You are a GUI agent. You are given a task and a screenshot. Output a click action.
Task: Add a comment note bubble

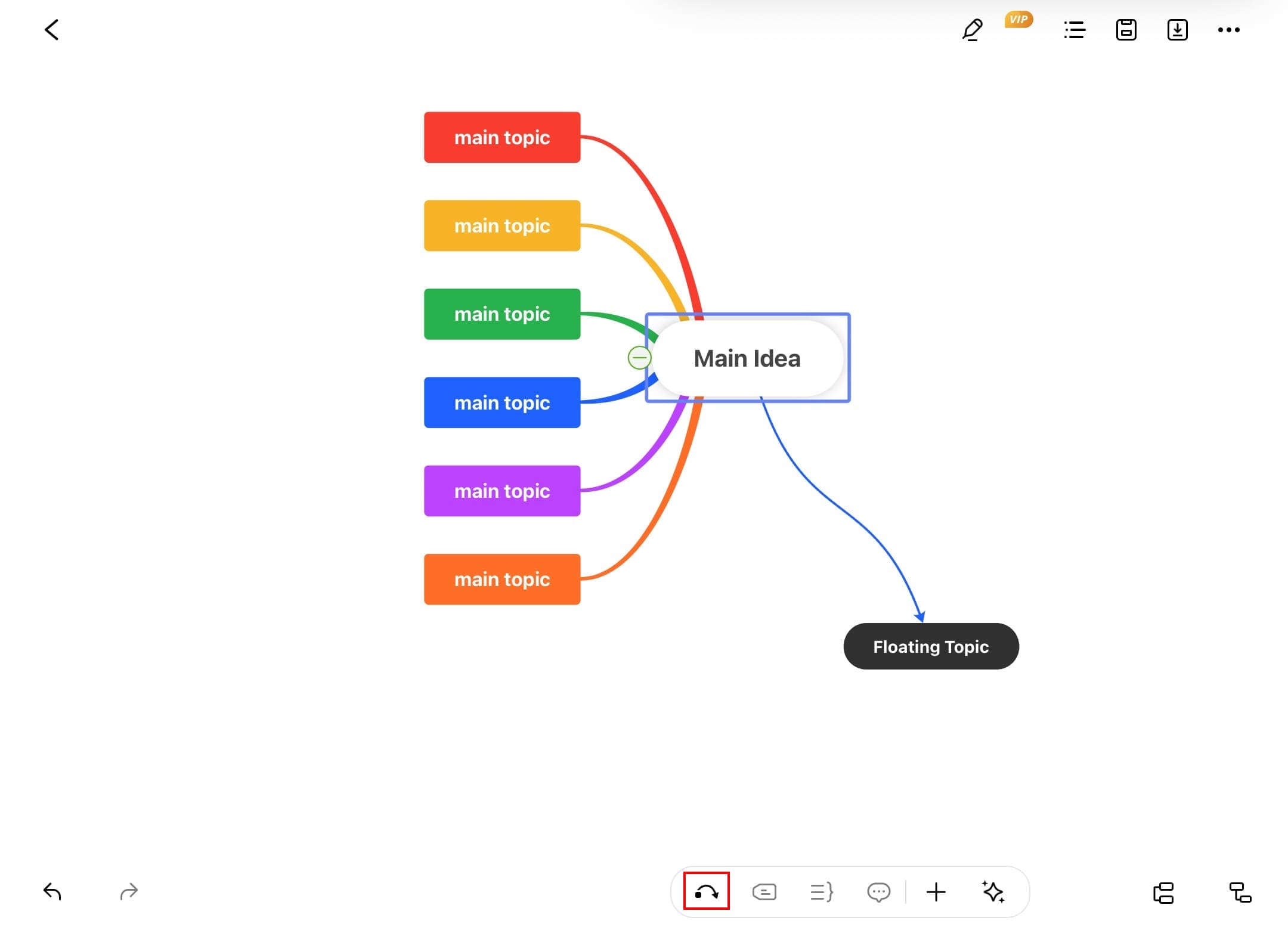pyautogui.click(x=878, y=892)
